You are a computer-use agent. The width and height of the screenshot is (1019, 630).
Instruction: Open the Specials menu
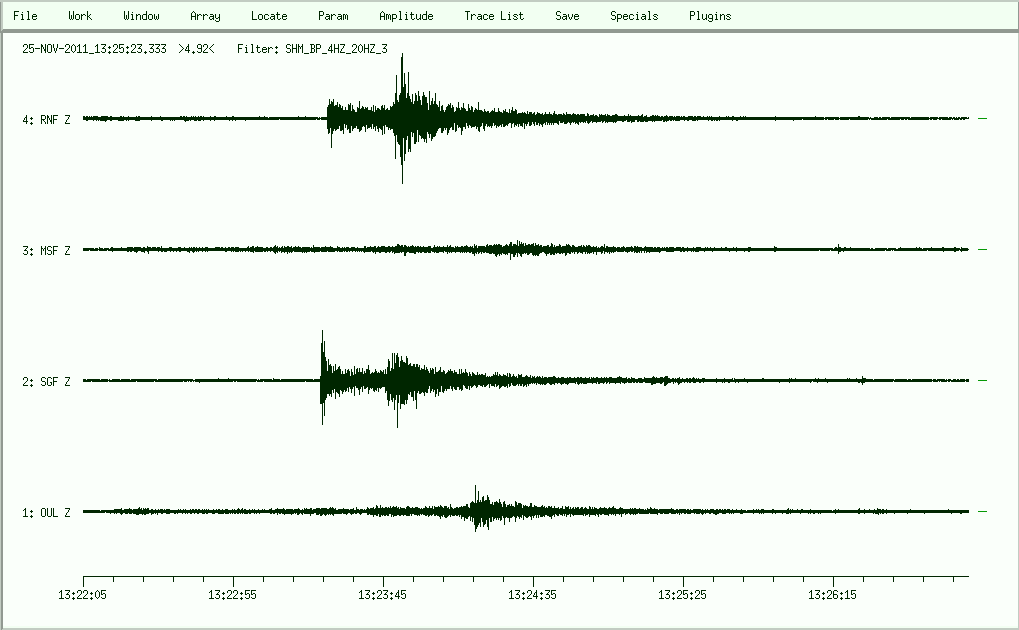pyautogui.click(x=634, y=16)
